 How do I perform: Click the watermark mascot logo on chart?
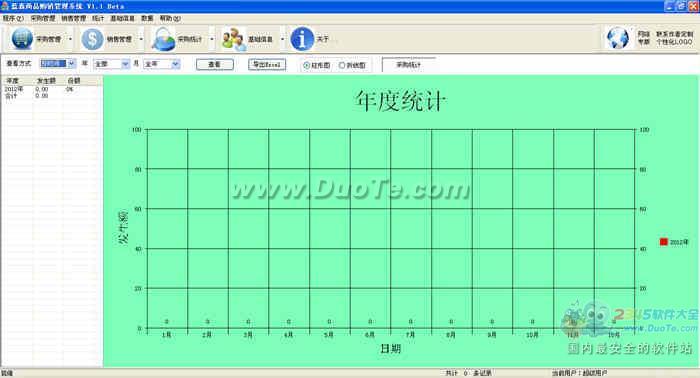[586, 318]
